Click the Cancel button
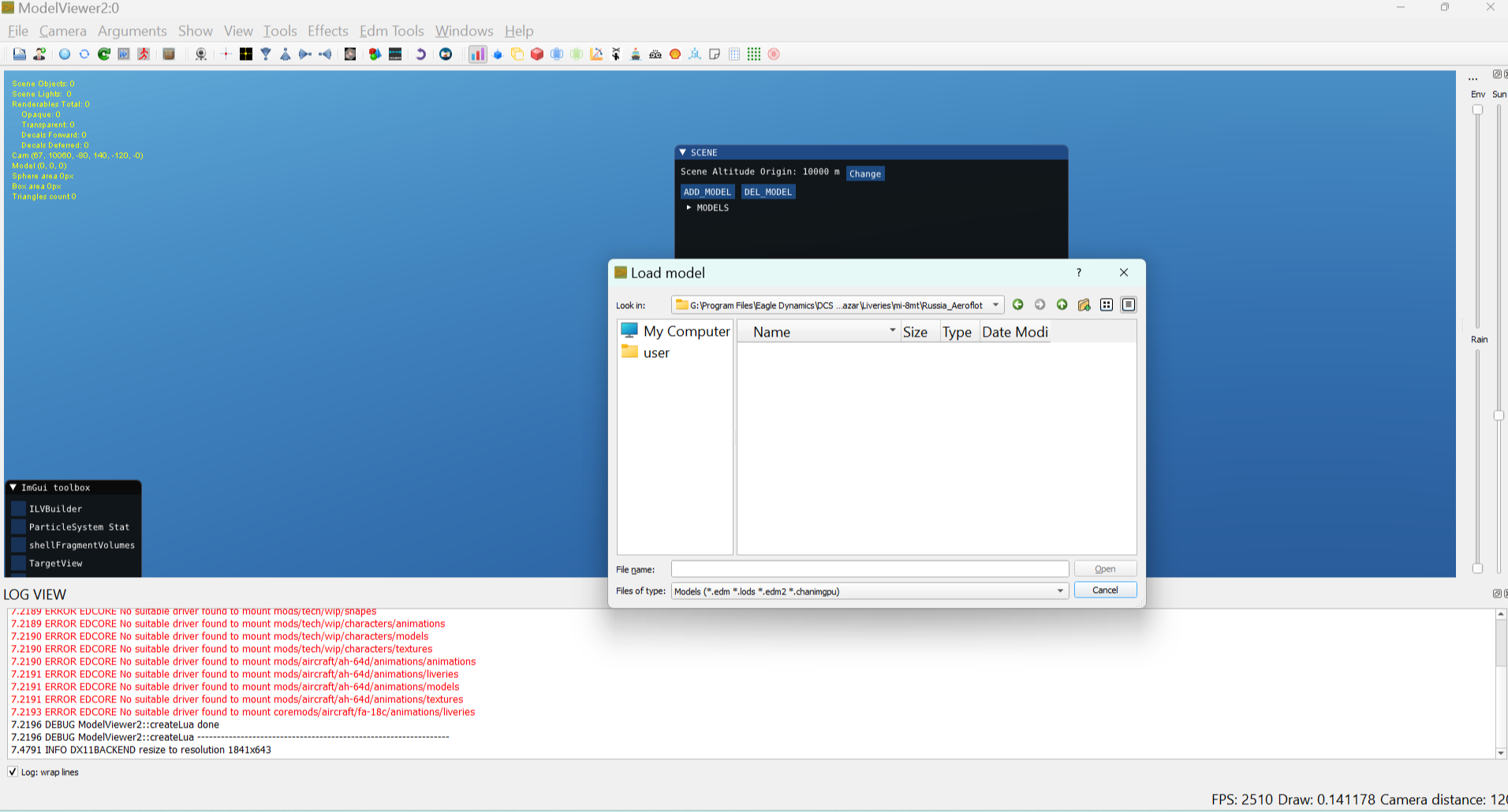The image size is (1508, 812). coord(1105,590)
